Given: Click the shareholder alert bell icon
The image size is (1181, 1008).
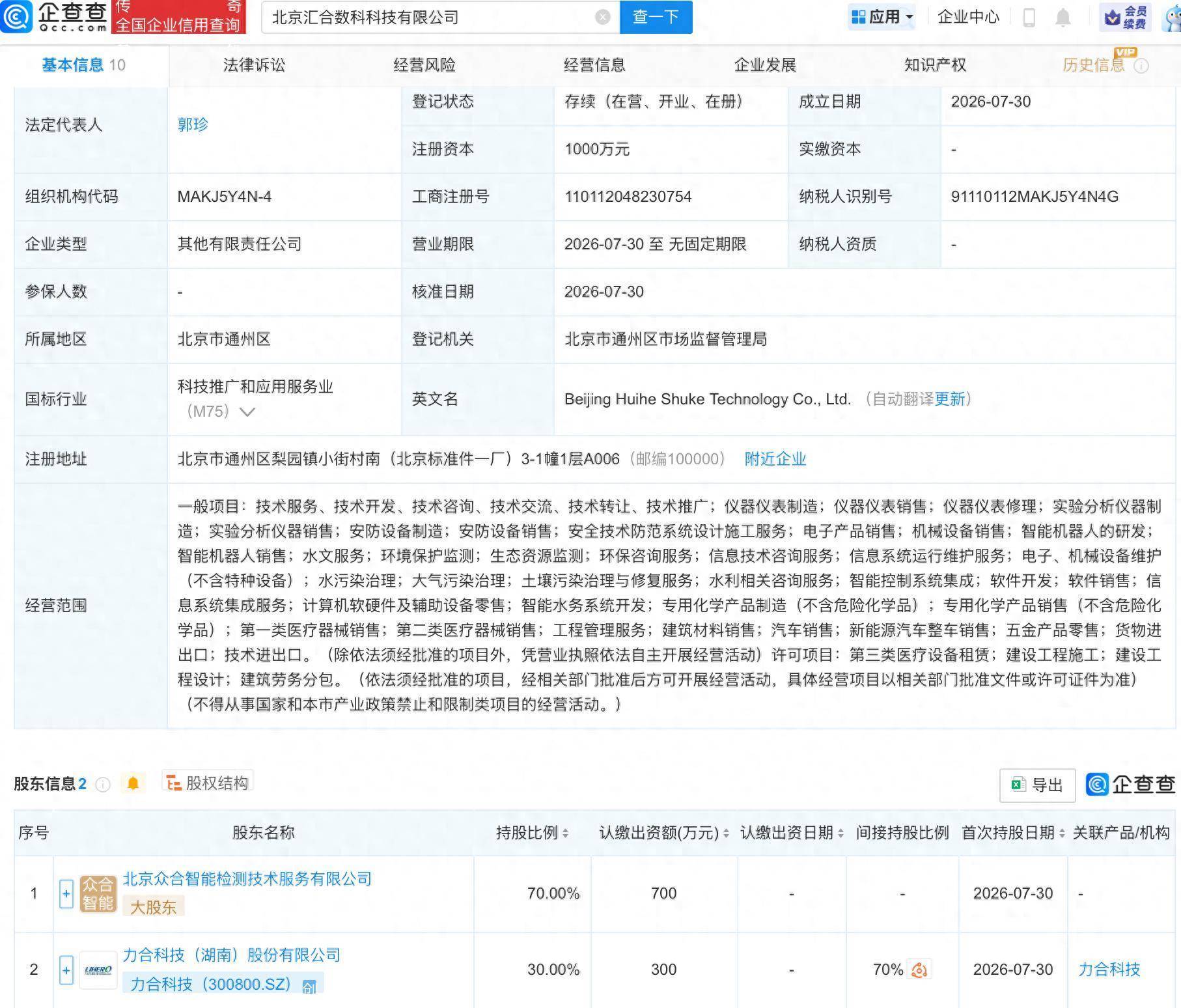Looking at the screenshot, I should point(133,783).
